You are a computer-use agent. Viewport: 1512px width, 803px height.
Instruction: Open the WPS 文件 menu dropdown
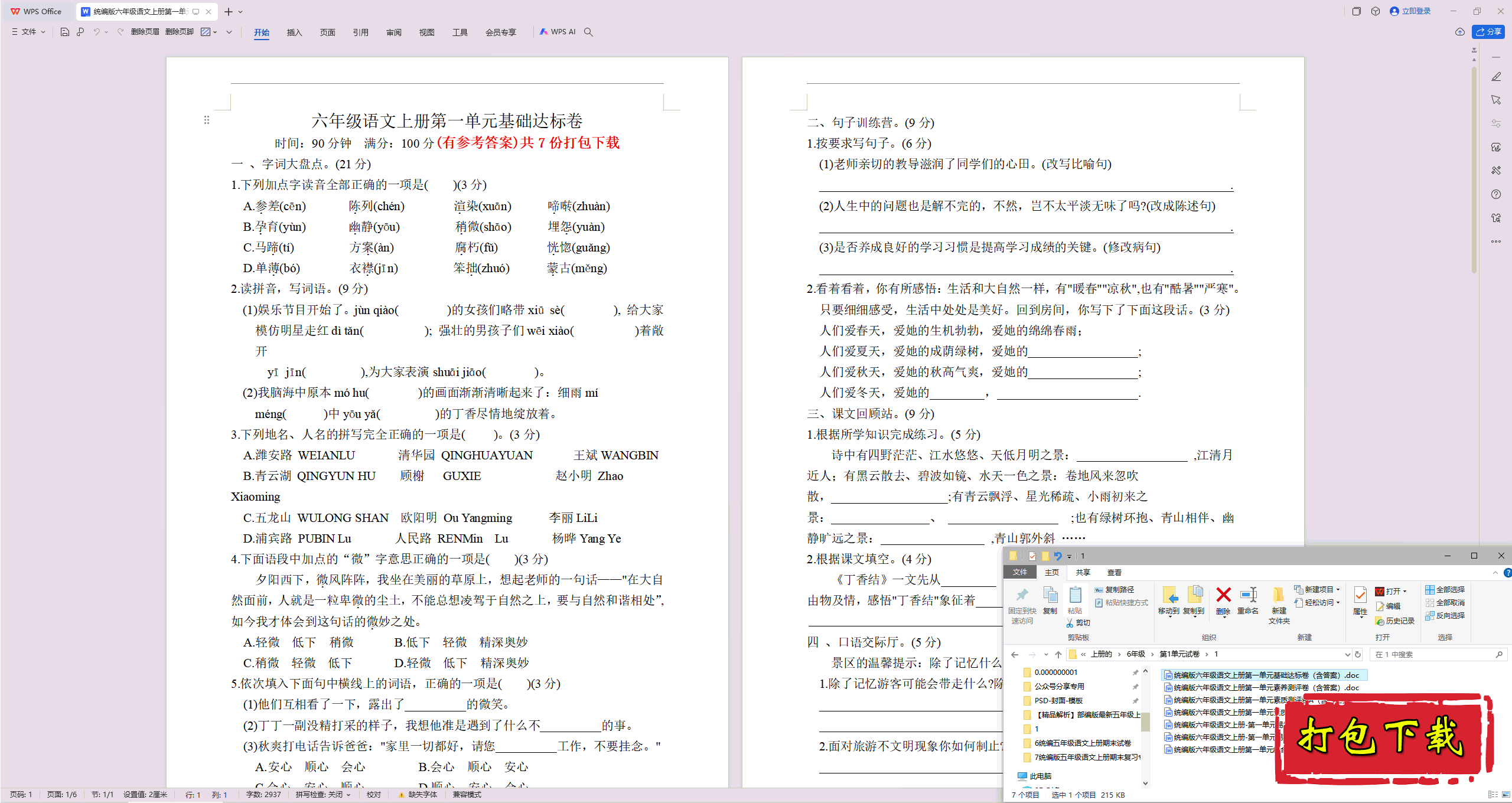pyautogui.click(x=28, y=32)
